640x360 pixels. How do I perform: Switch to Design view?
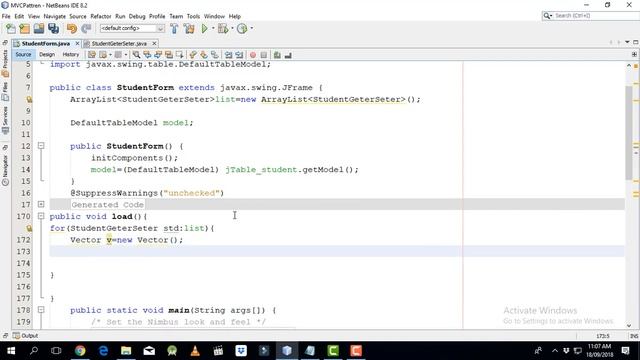point(47,54)
